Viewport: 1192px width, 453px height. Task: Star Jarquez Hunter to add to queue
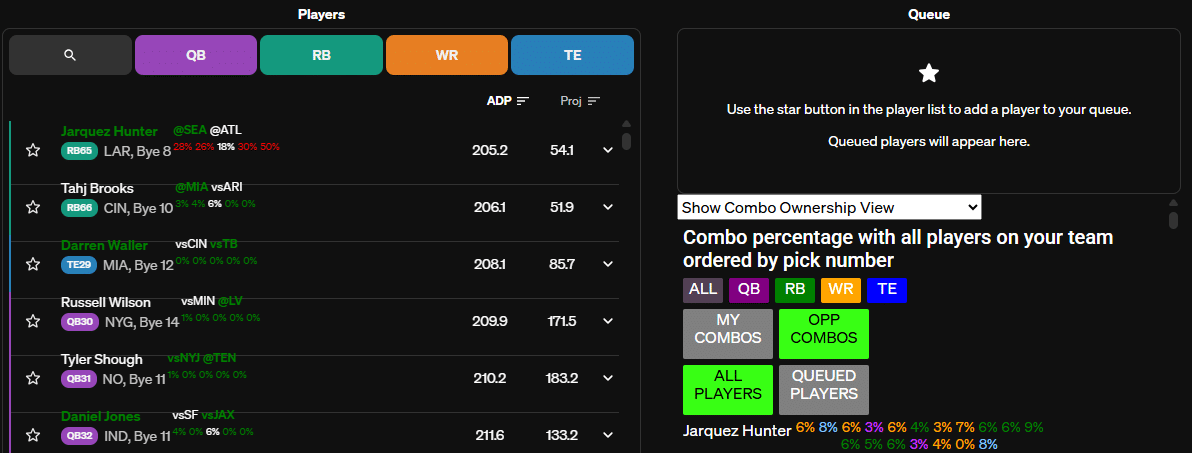(x=33, y=150)
